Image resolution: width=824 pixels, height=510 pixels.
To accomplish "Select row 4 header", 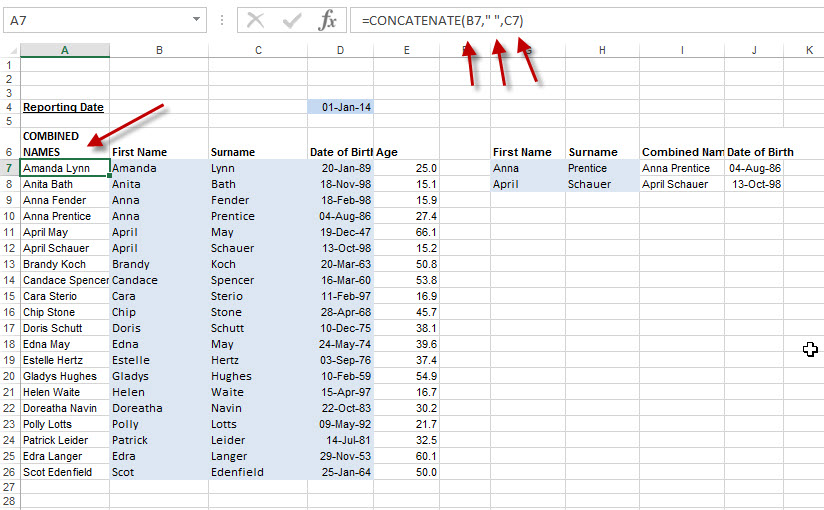I will (x=10, y=107).
